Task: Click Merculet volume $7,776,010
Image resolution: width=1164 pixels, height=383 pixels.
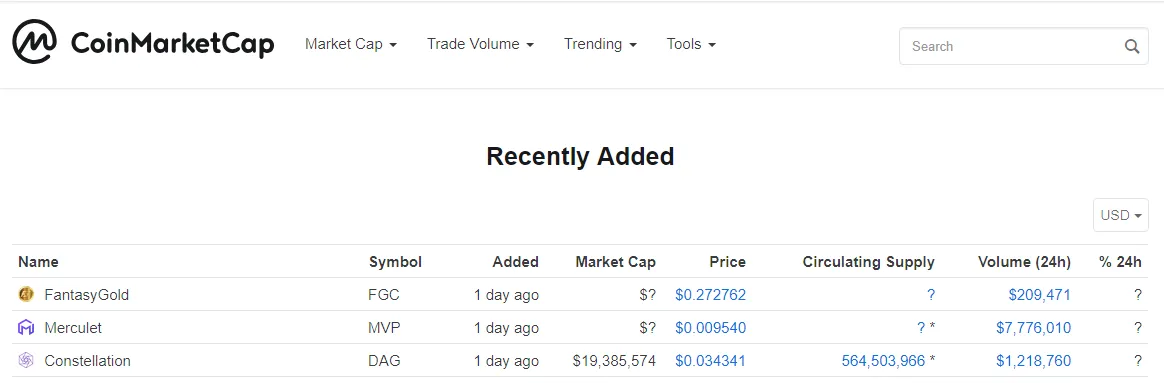Action: [1033, 327]
